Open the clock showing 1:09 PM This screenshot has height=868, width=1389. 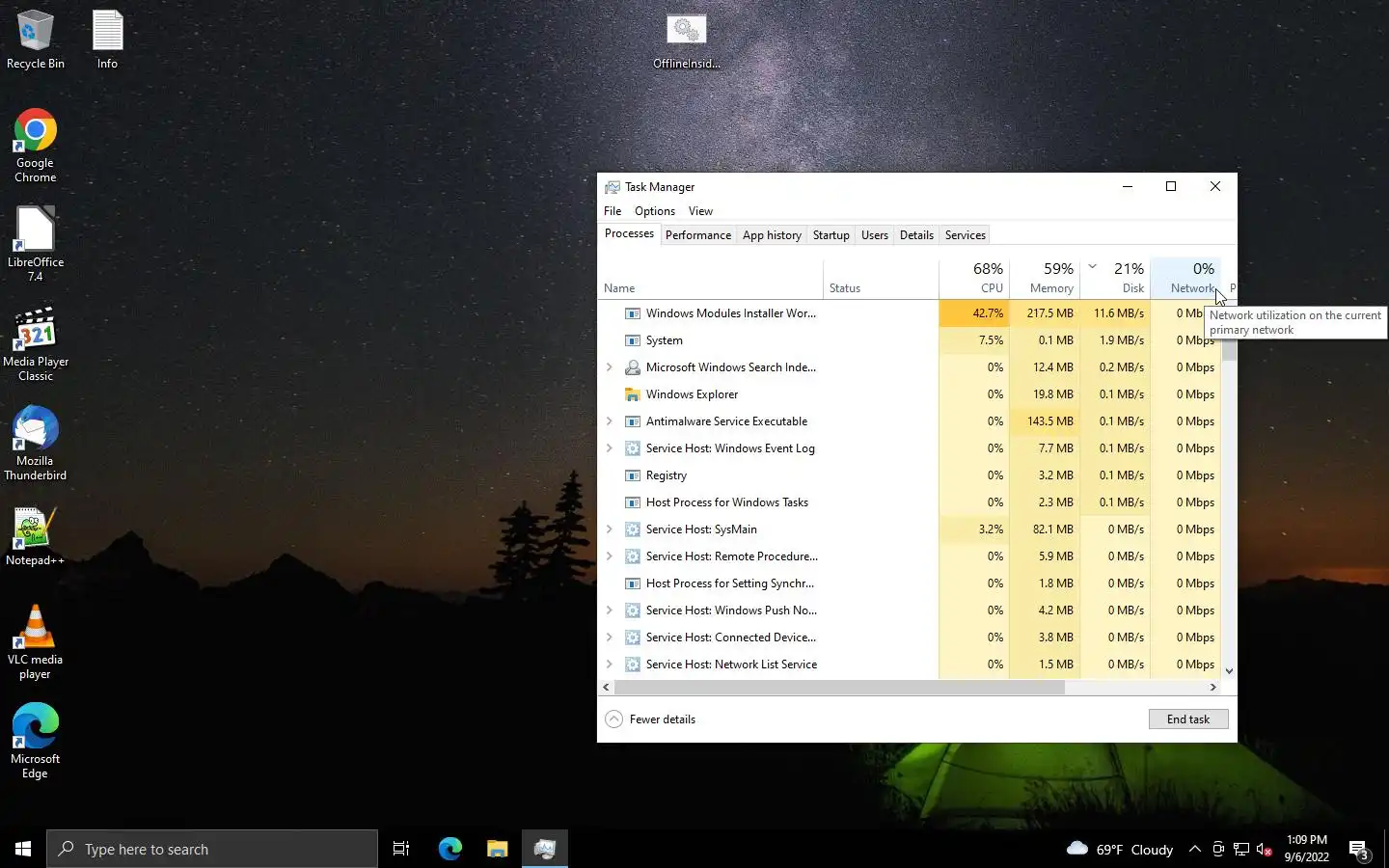1307,849
